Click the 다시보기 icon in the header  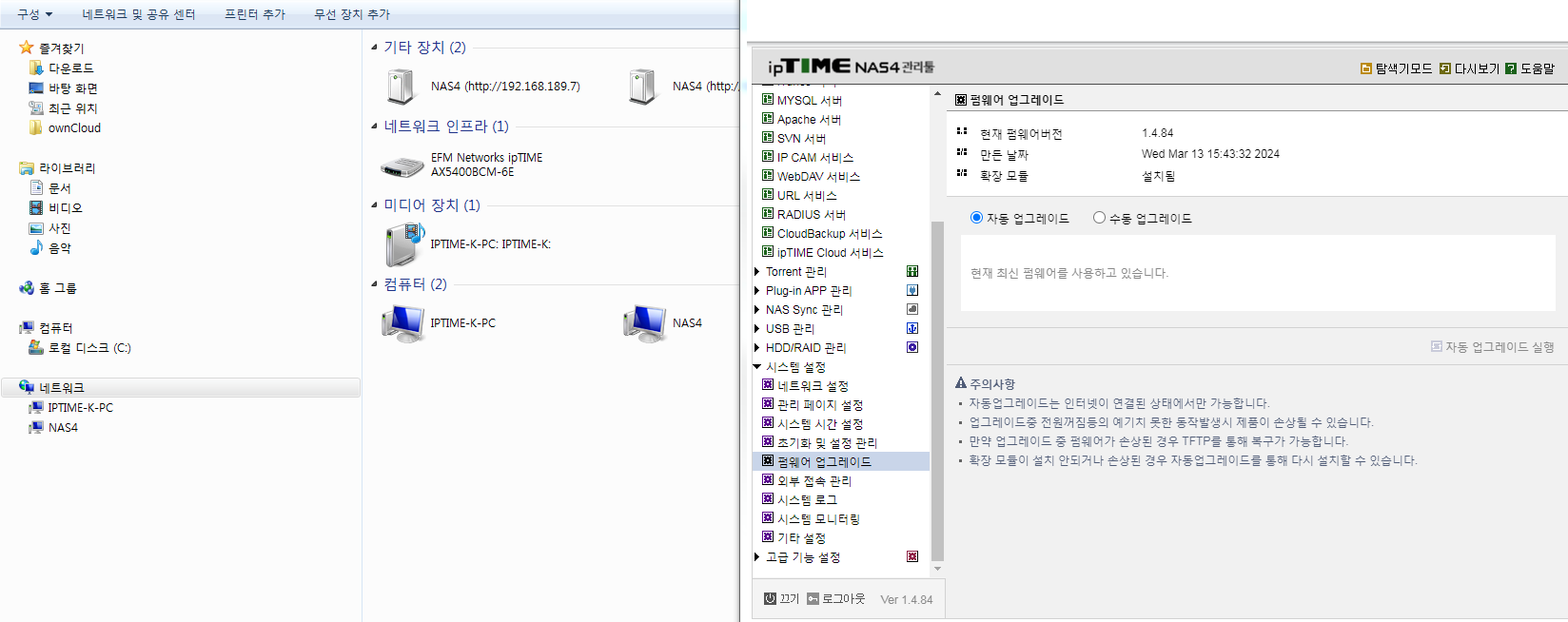[1445, 68]
